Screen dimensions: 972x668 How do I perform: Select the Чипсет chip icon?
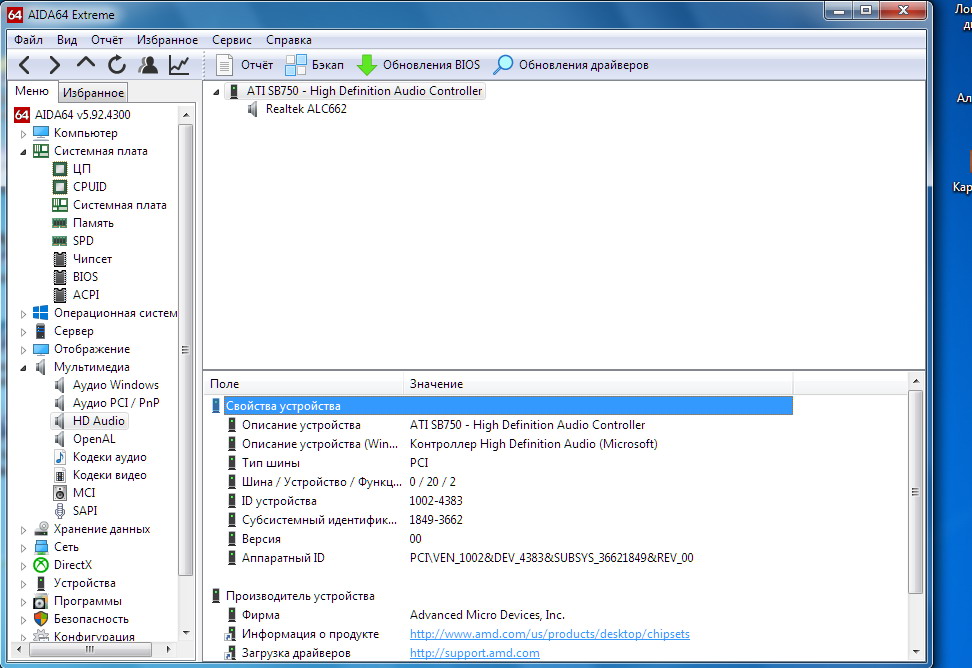(x=60, y=259)
